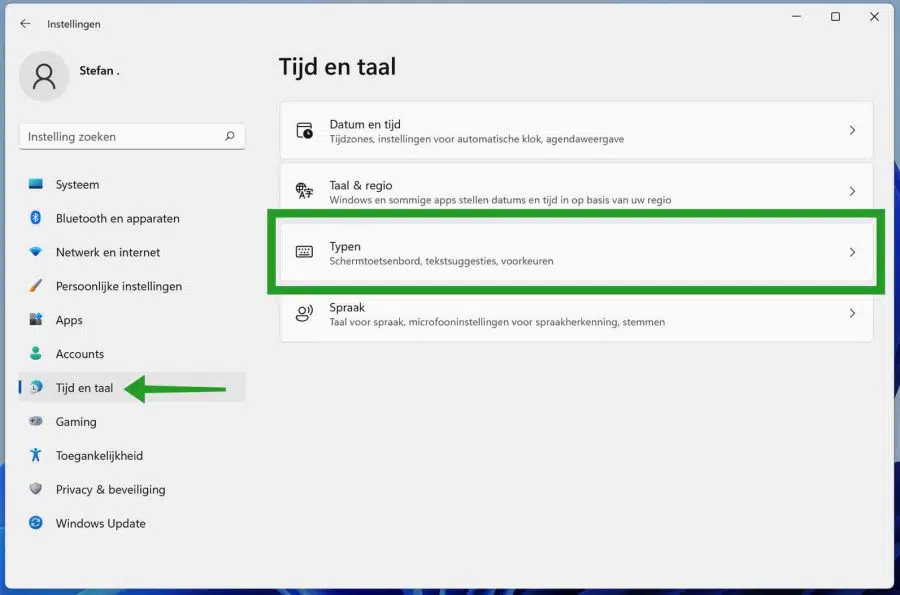Open Persoonlijke instellingen section

point(119,286)
